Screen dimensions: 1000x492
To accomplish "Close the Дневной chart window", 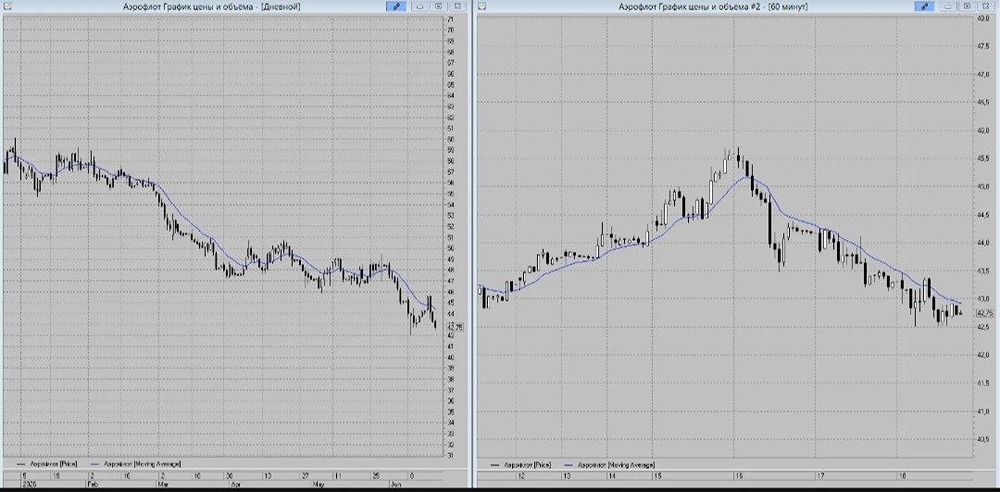I will click(x=457, y=6).
